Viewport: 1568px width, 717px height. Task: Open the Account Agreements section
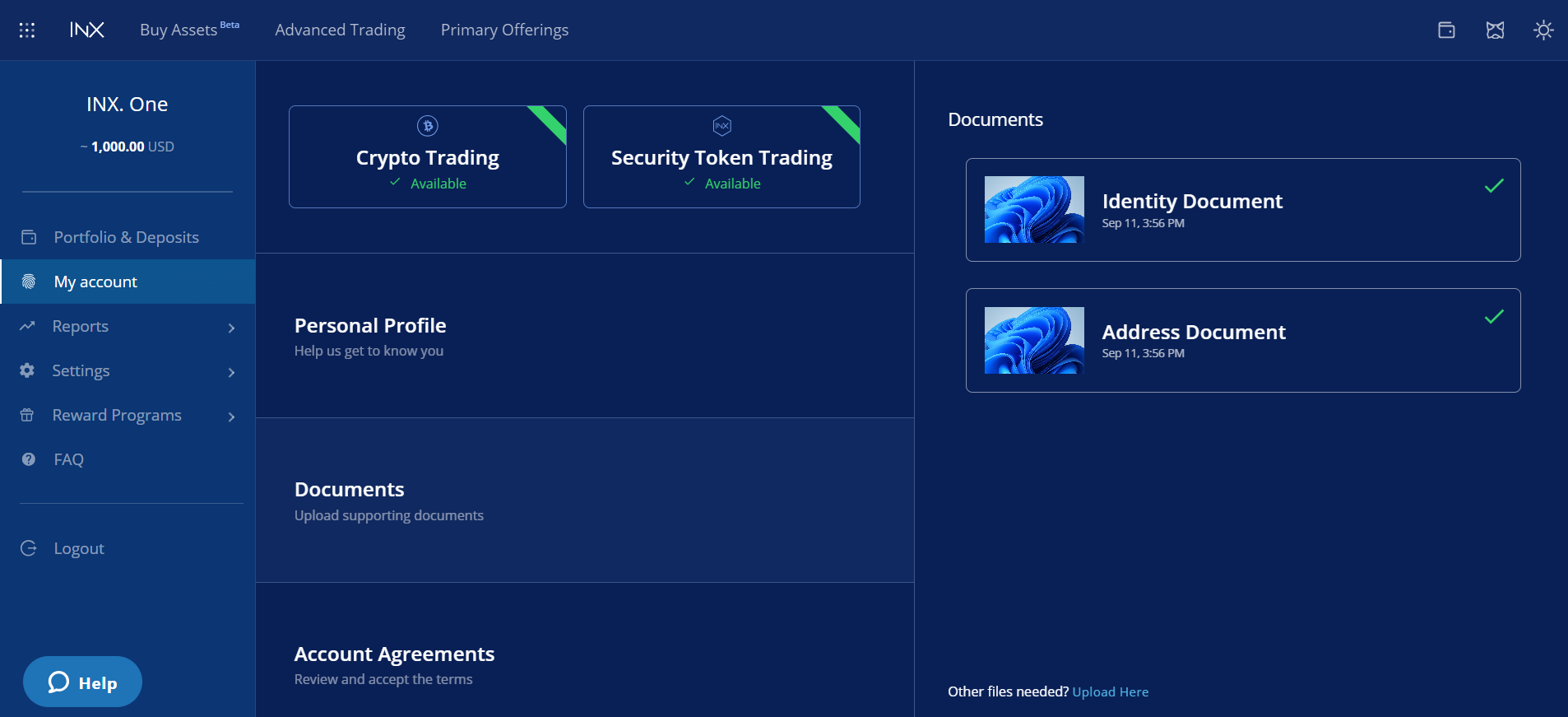pyautogui.click(x=585, y=650)
